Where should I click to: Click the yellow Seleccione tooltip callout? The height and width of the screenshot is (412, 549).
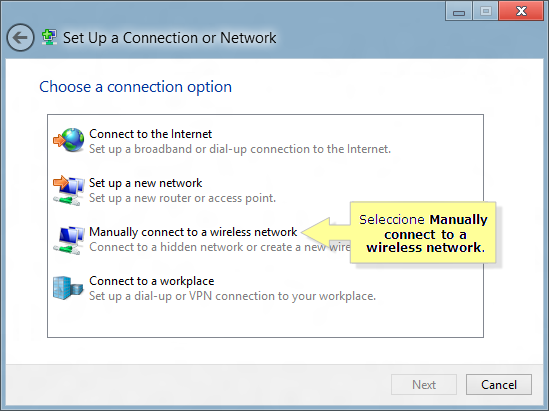click(423, 232)
